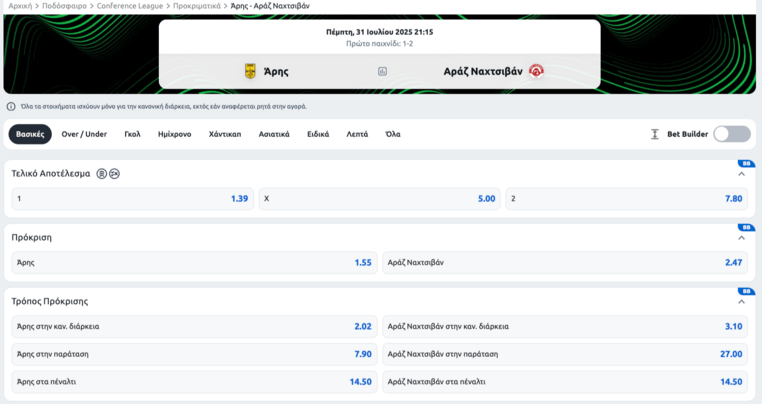Click the Πρόκριση section title
The image size is (762, 404).
click(x=32, y=238)
